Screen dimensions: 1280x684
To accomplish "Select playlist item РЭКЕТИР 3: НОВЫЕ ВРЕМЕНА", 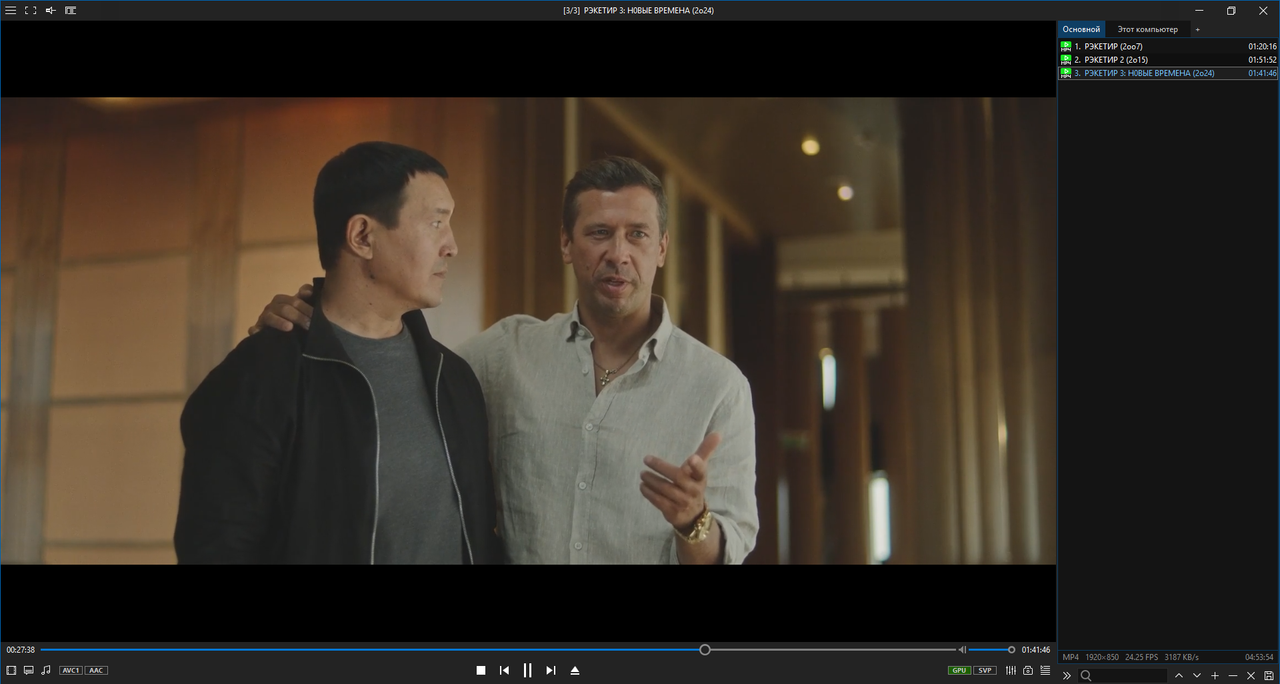I will coord(1168,73).
